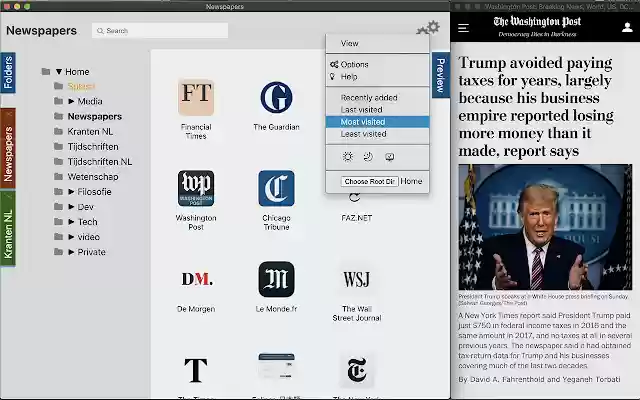Image resolution: width=640 pixels, height=400 pixels.
Task: Click folder icon next to Wetenschap
Action: point(58,176)
